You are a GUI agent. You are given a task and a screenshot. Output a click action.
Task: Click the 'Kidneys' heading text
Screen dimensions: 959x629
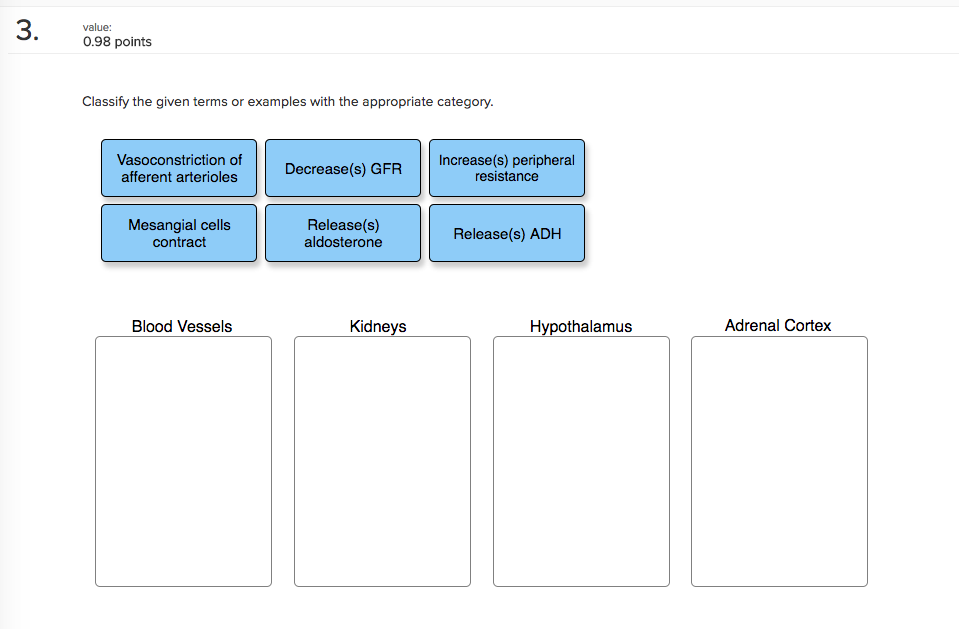[x=378, y=326]
